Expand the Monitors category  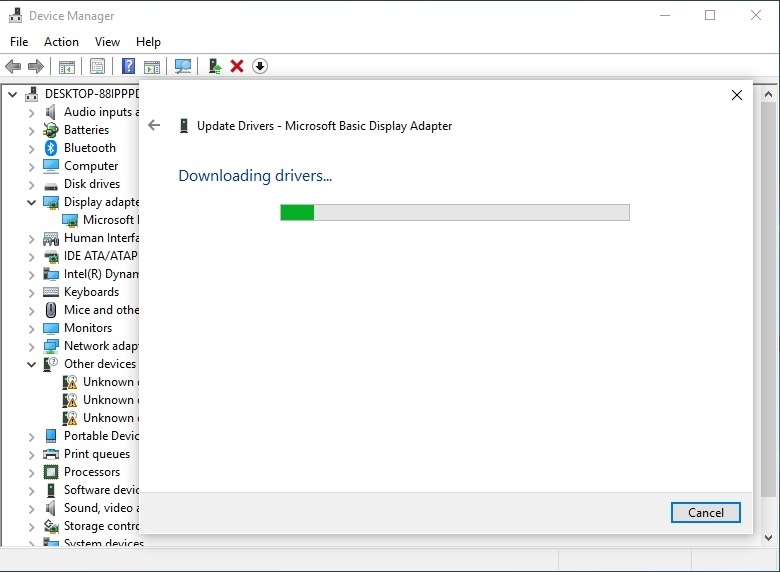coord(31,329)
